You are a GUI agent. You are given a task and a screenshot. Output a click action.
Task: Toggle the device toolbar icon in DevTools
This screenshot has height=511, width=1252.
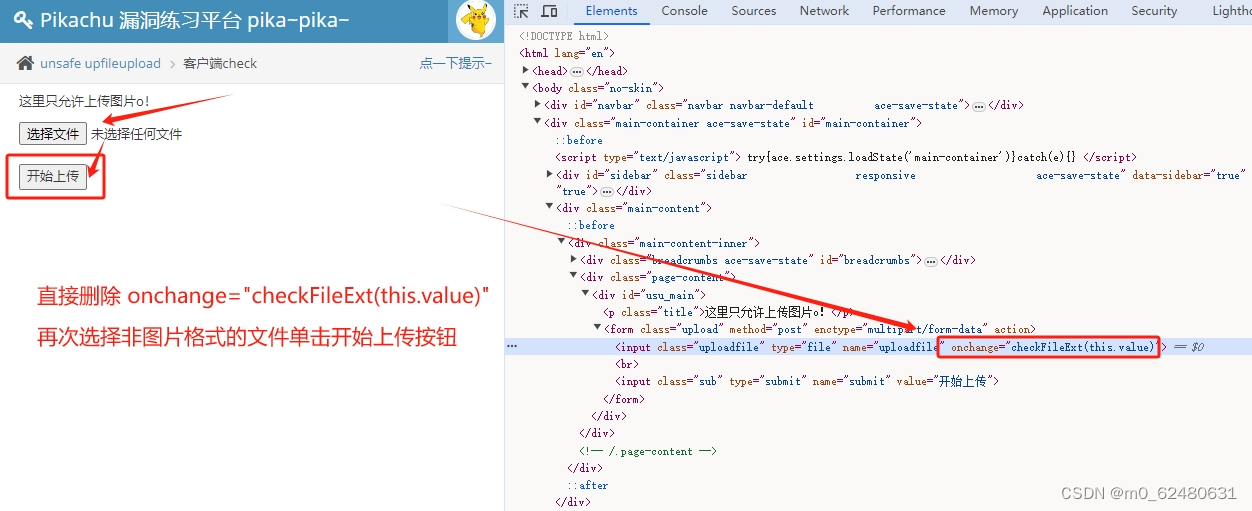[549, 11]
